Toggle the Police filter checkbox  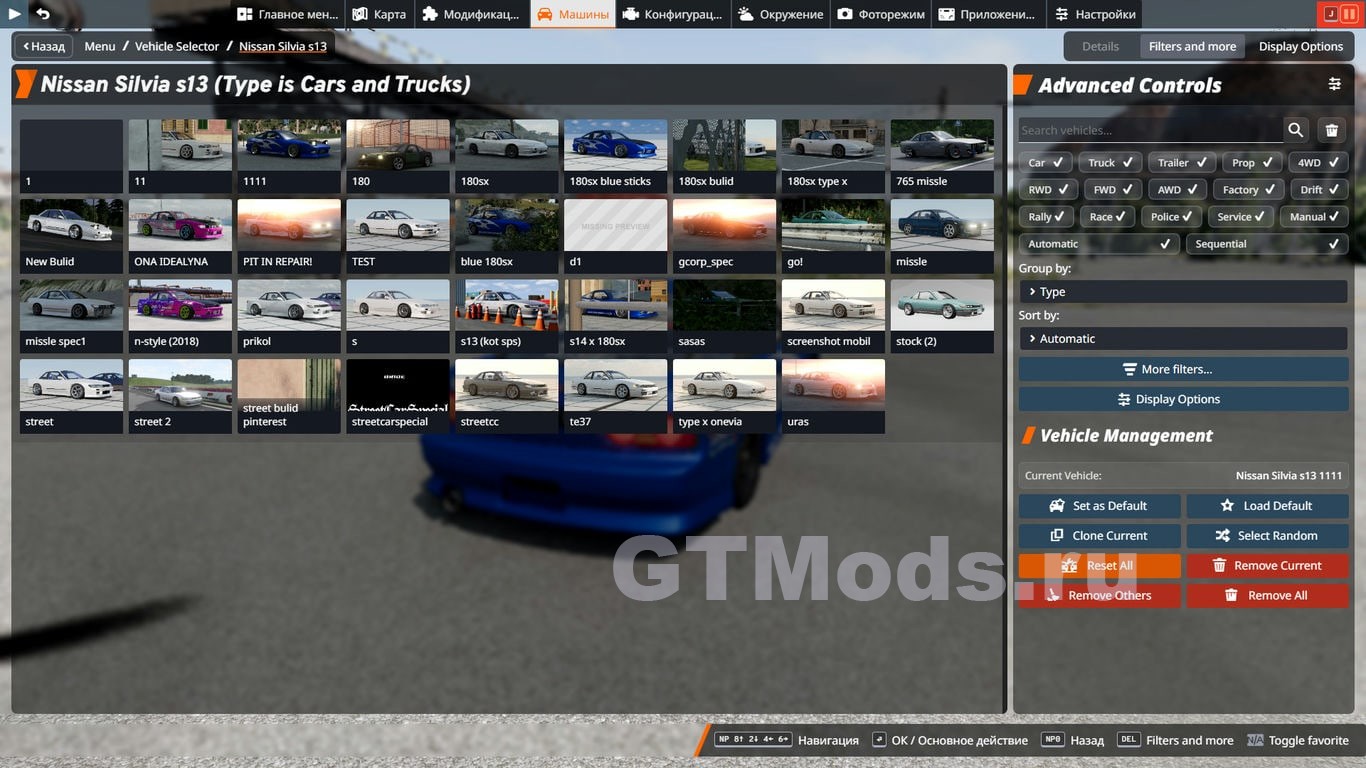tap(1172, 216)
